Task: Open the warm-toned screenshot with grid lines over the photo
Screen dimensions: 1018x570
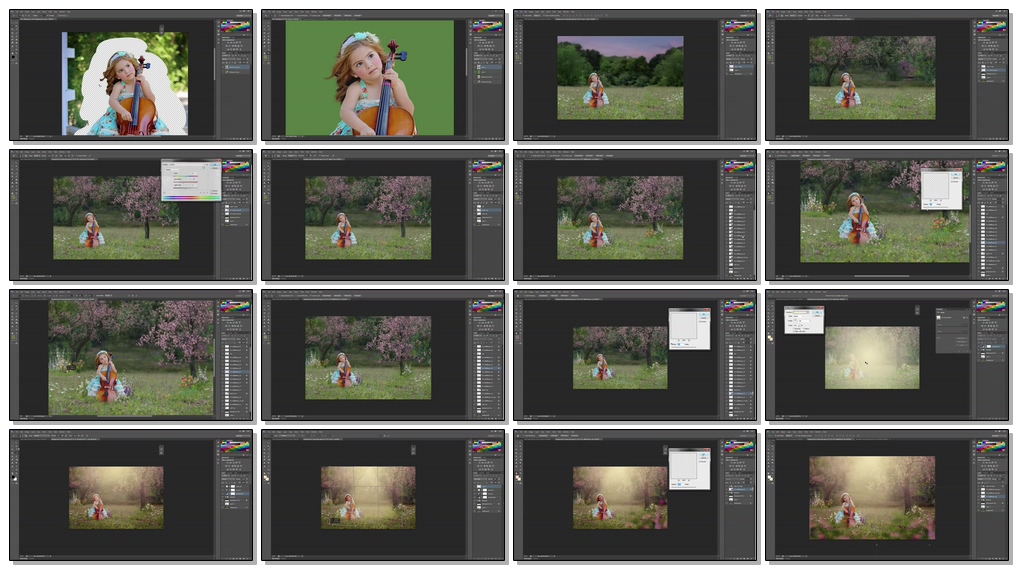Action: click(x=383, y=495)
